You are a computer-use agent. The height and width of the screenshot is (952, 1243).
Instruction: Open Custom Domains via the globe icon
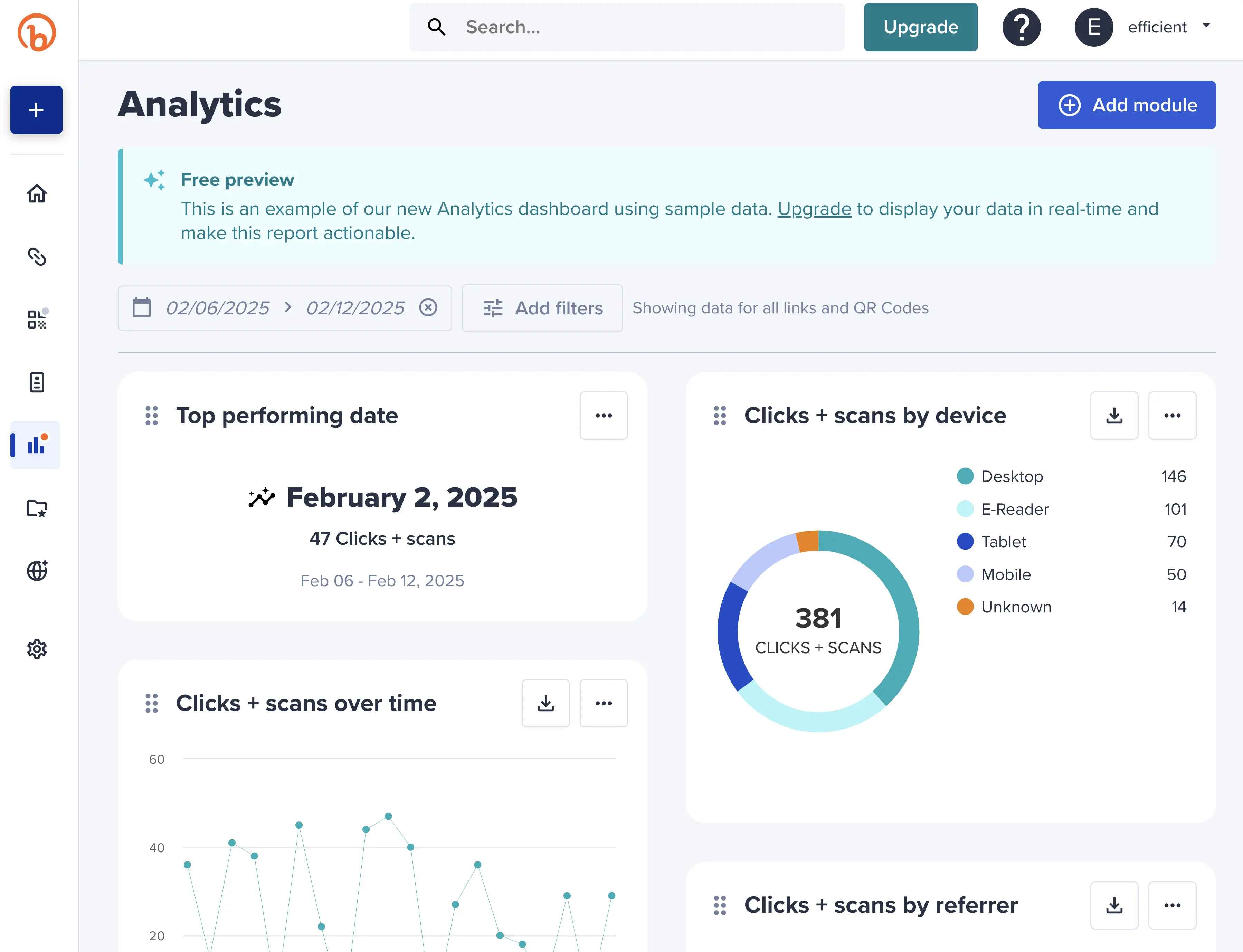pos(36,571)
